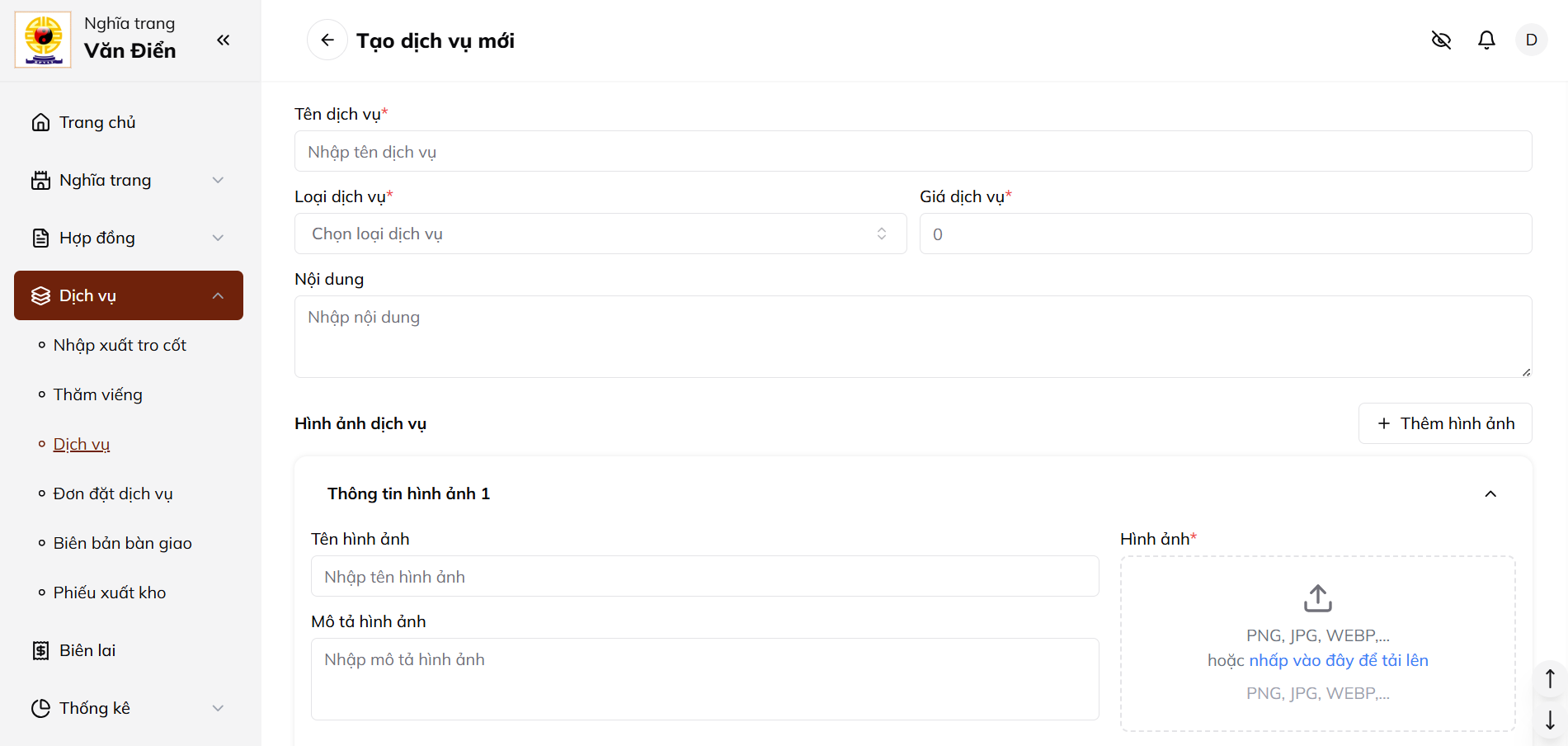This screenshot has height=746, width=1568.
Task: Open the user avatar D menu
Action: tap(1531, 40)
